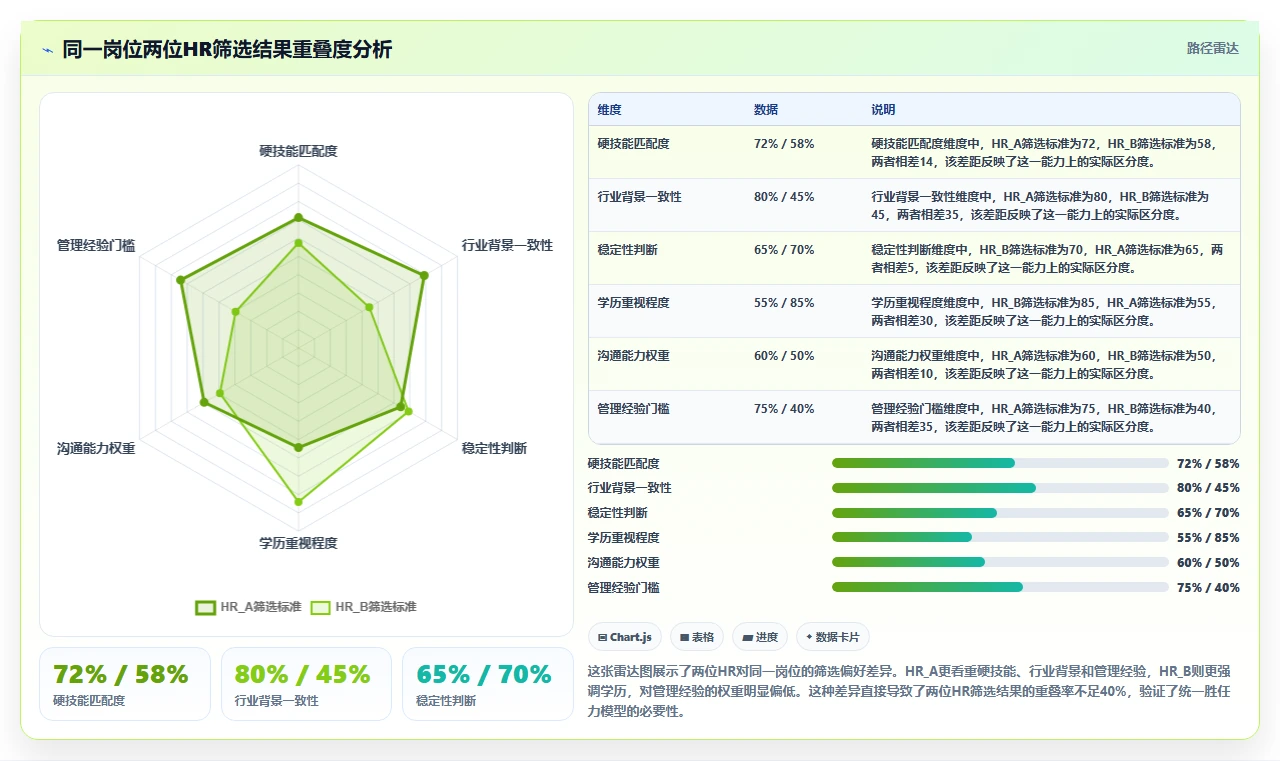Click radar axis label 行业背景一致性
Image resolution: width=1280 pixels, height=761 pixels.
click(507, 245)
